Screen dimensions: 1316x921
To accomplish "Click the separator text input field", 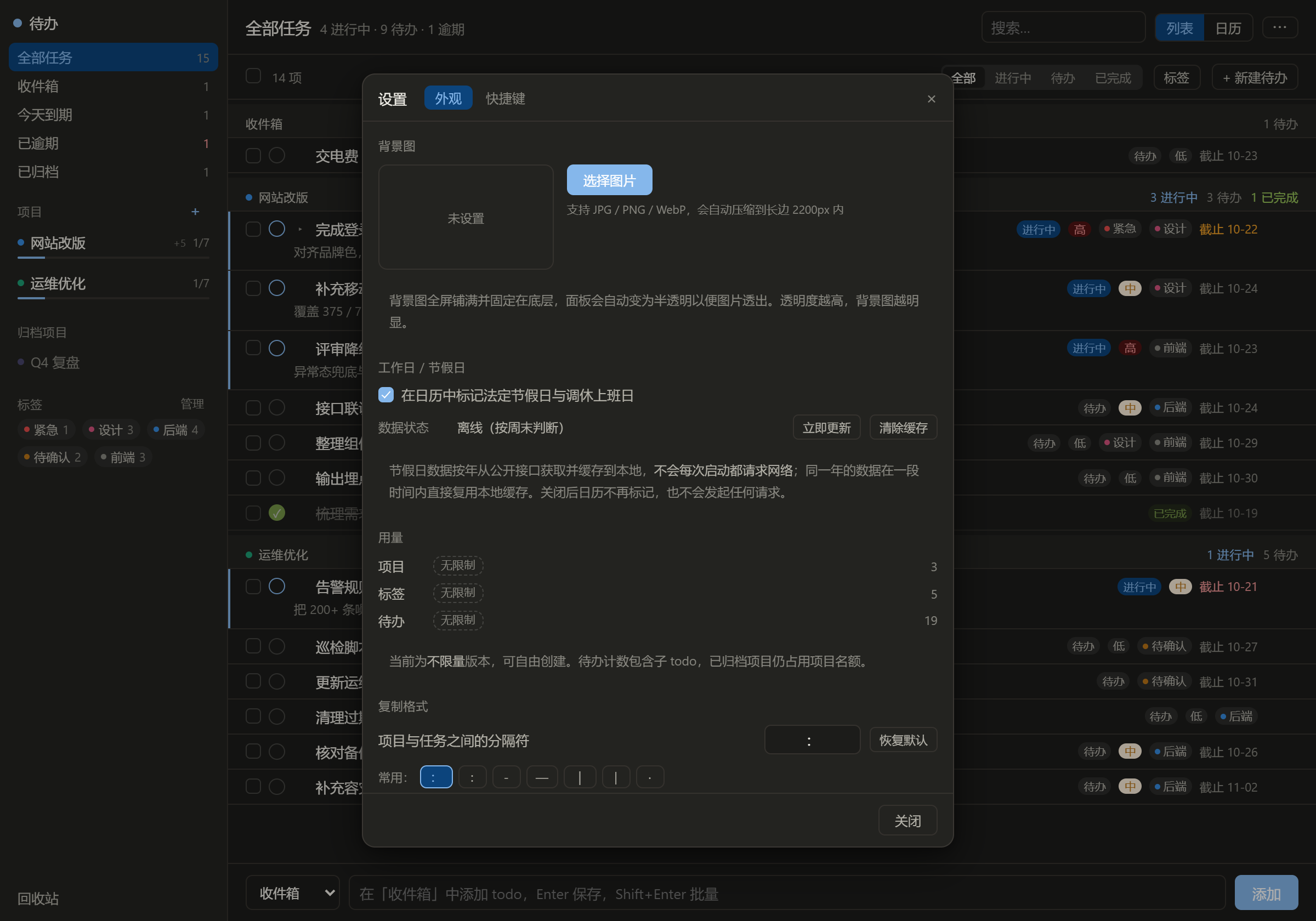I will click(x=812, y=740).
